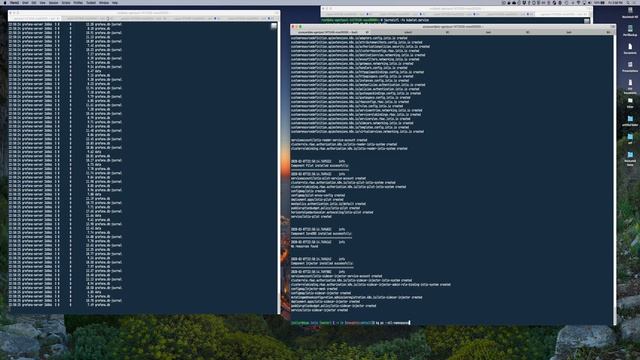Open the iTerm2 application menu
The height and width of the screenshot is (360, 640).
coord(14,2)
